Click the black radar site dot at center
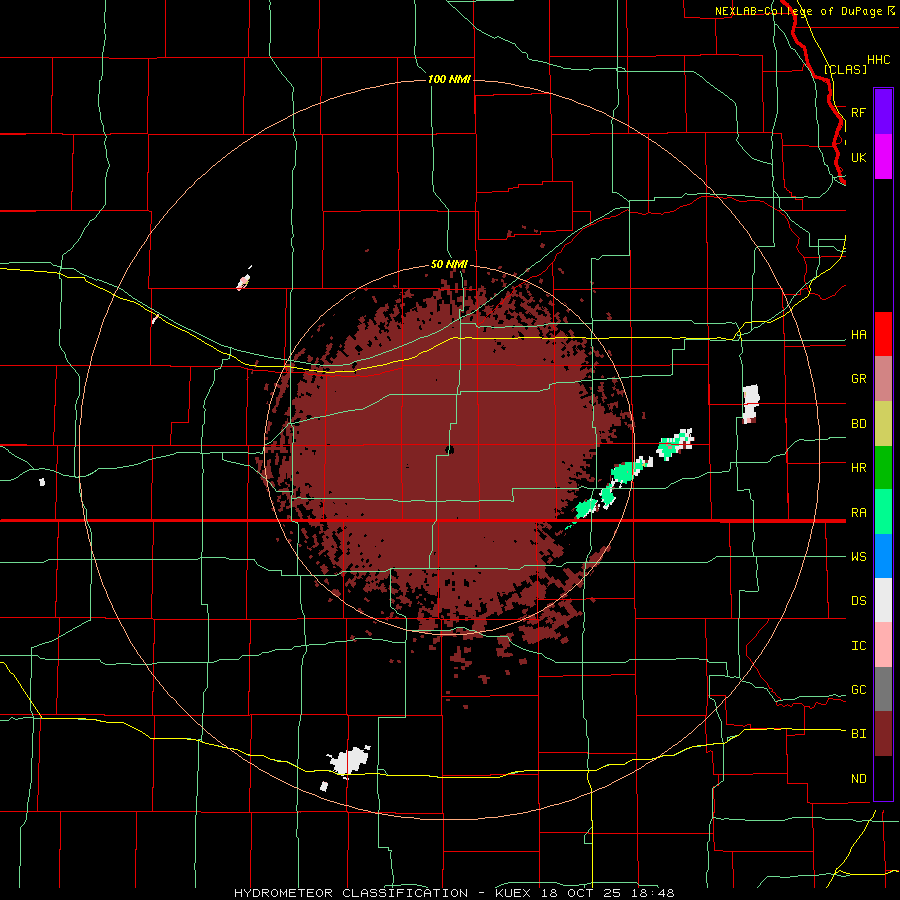Viewport: 900px width, 900px height. coord(449,450)
